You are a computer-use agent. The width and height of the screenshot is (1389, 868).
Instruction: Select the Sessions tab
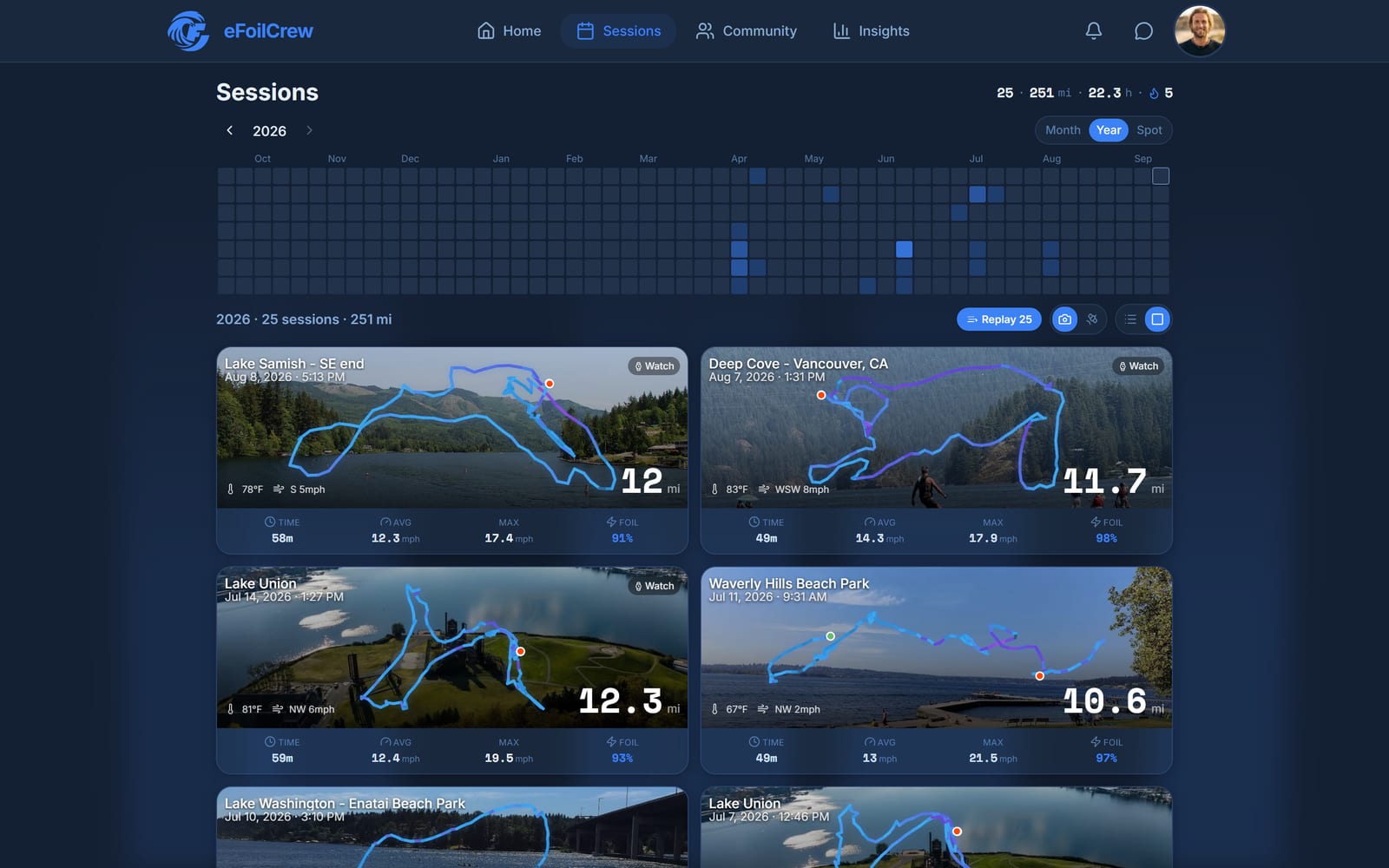click(619, 31)
